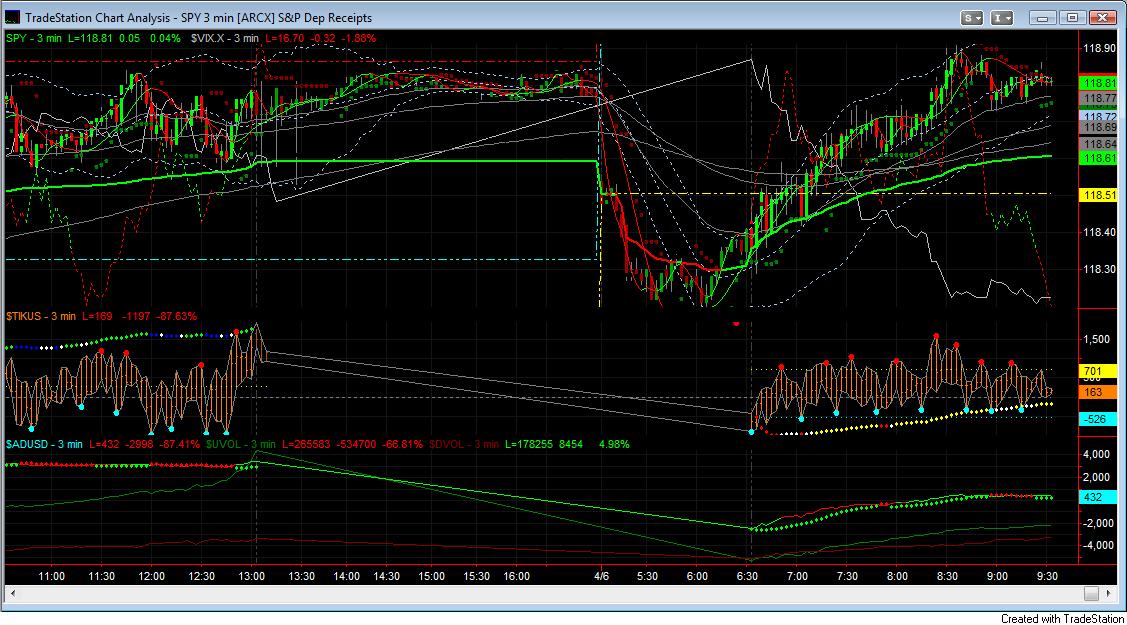The width and height of the screenshot is (1127, 625).
Task: Click the orange 163 TICK value marker
Action: (x=1099, y=392)
